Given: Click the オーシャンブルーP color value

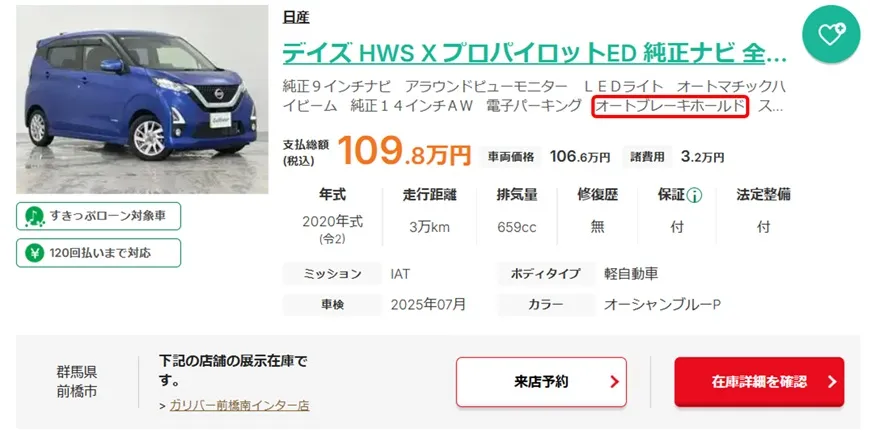Looking at the screenshot, I should (662, 305).
